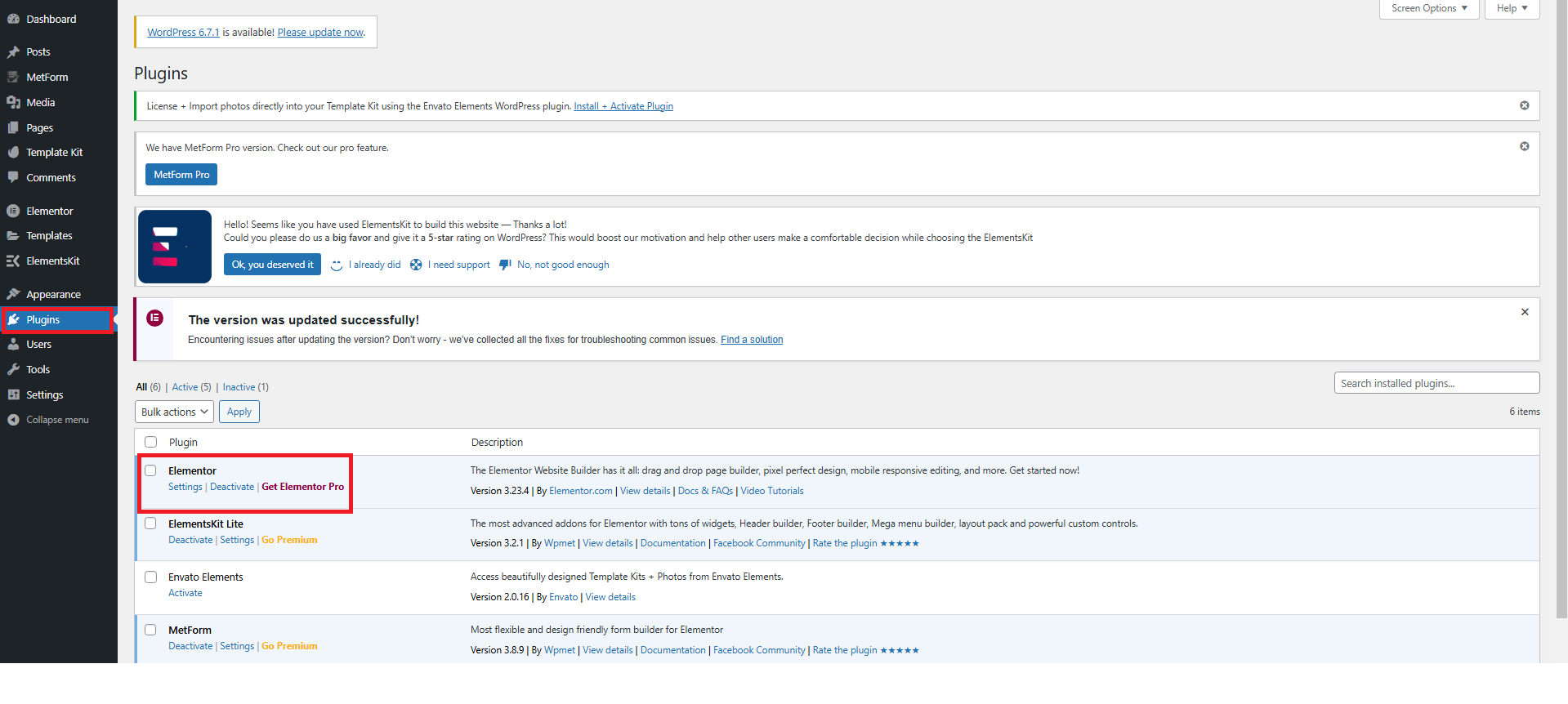Open Elementor Docs & FAQs link

tap(705, 491)
